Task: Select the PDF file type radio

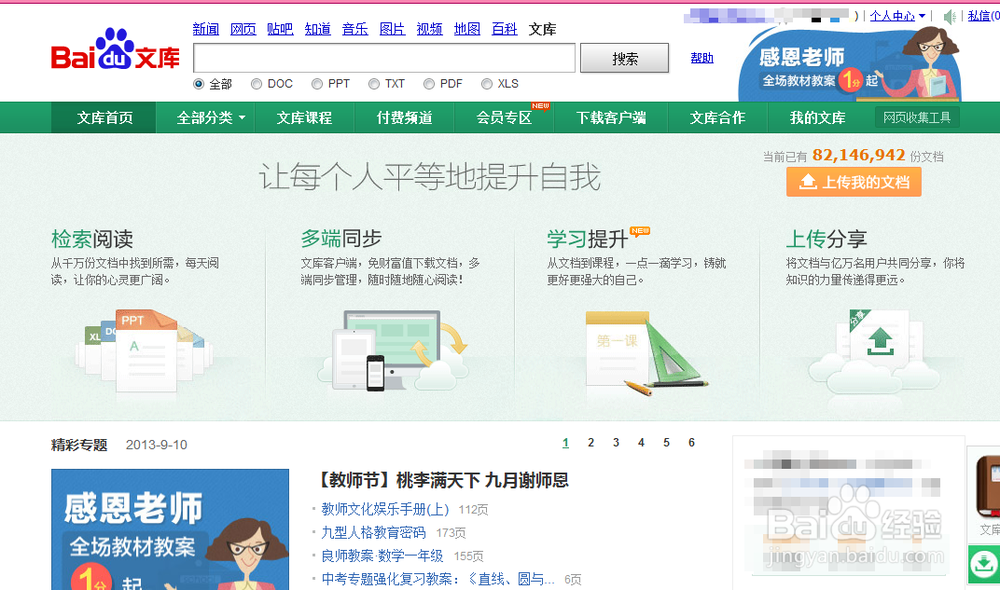Action: (x=429, y=84)
